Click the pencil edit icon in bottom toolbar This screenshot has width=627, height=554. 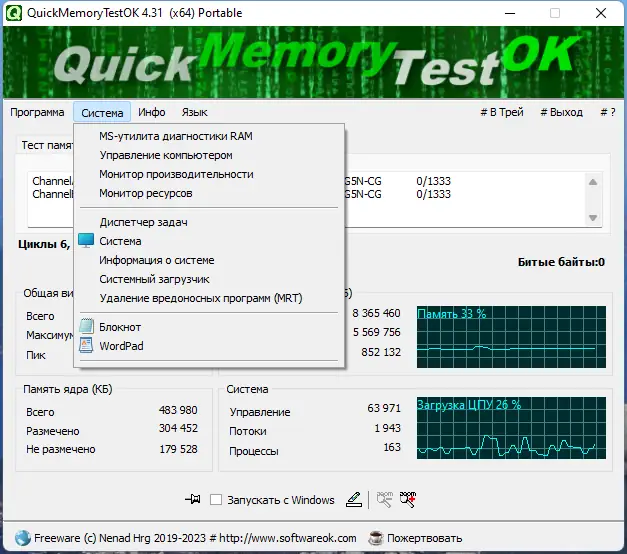(354, 499)
